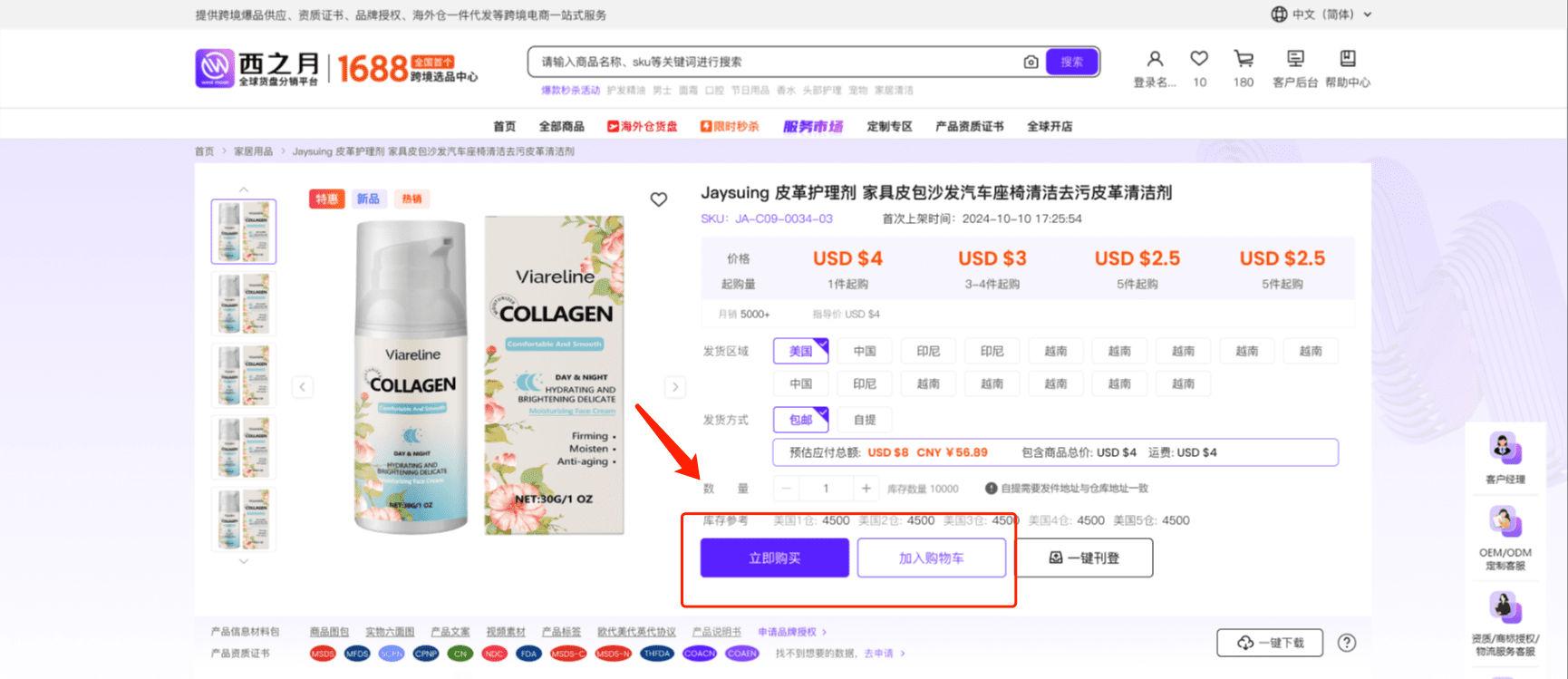1568x679 pixels.
Task: Open the 客户后台 customer backend icon
Action: click(1295, 59)
